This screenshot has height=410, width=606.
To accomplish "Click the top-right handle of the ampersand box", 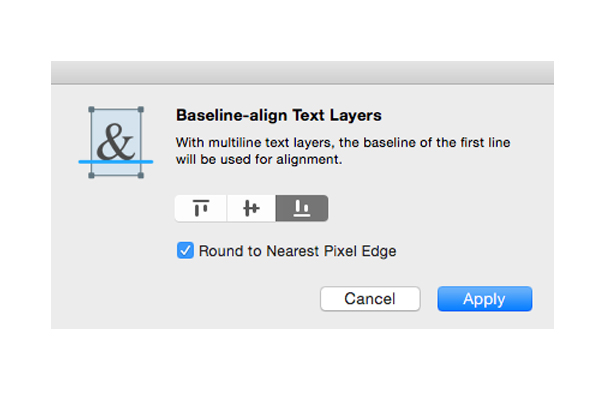I will pos(141,110).
